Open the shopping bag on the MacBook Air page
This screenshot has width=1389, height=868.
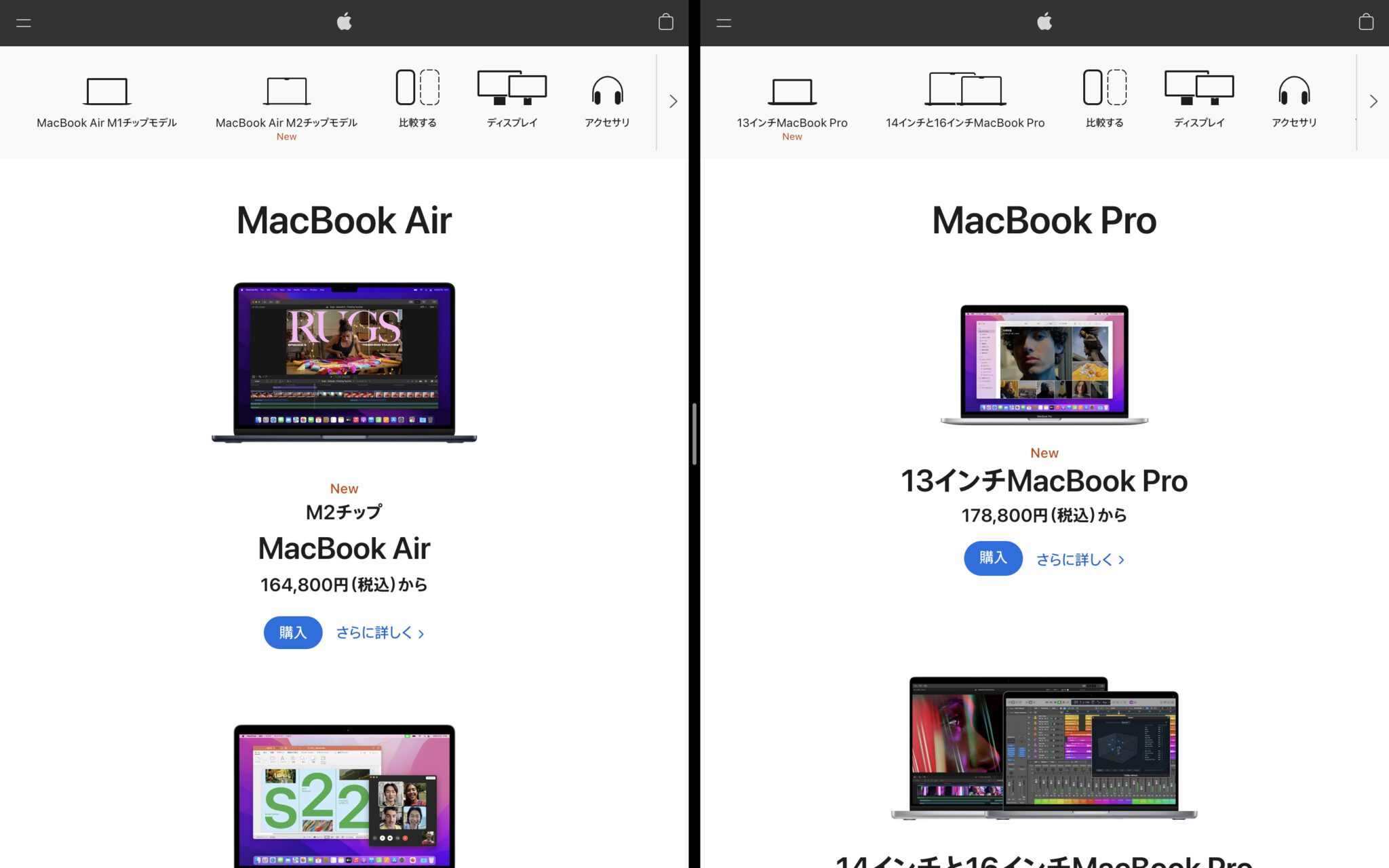coord(665,22)
